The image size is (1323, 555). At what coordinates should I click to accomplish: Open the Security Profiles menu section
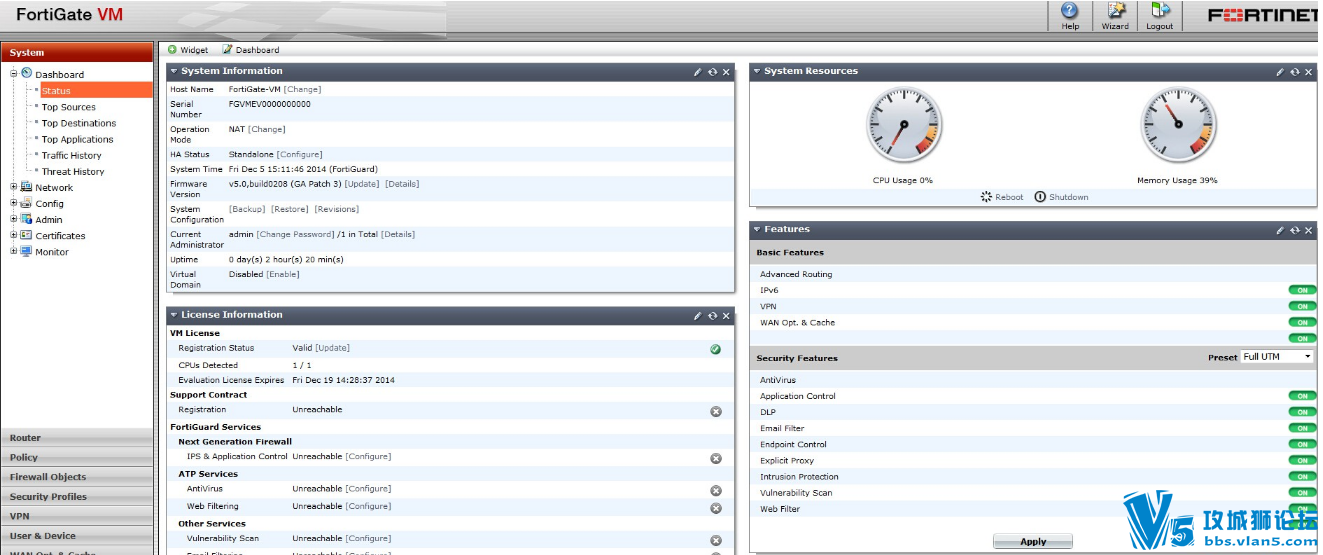77,496
